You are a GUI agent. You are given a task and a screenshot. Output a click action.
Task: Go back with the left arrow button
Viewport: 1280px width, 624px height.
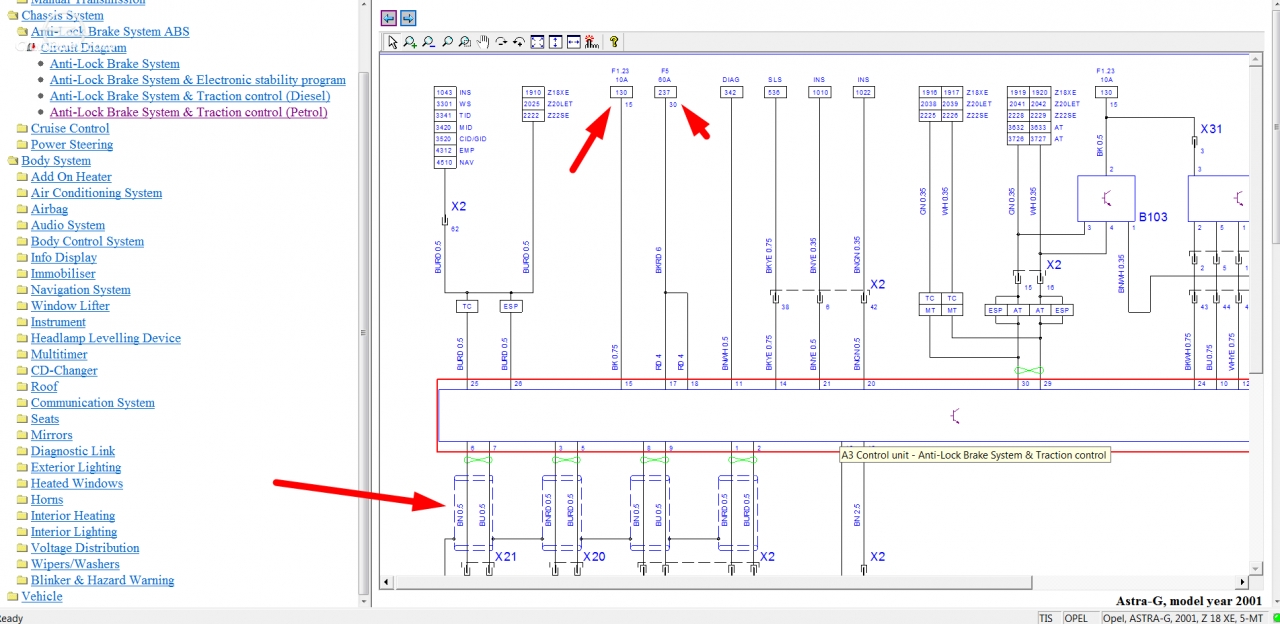pos(389,18)
